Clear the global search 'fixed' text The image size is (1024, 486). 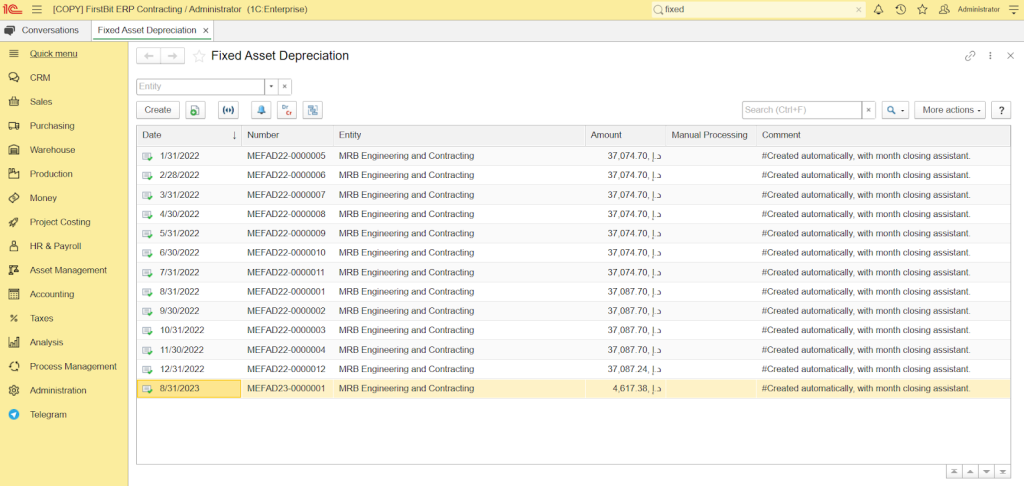click(x=858, y=9)
